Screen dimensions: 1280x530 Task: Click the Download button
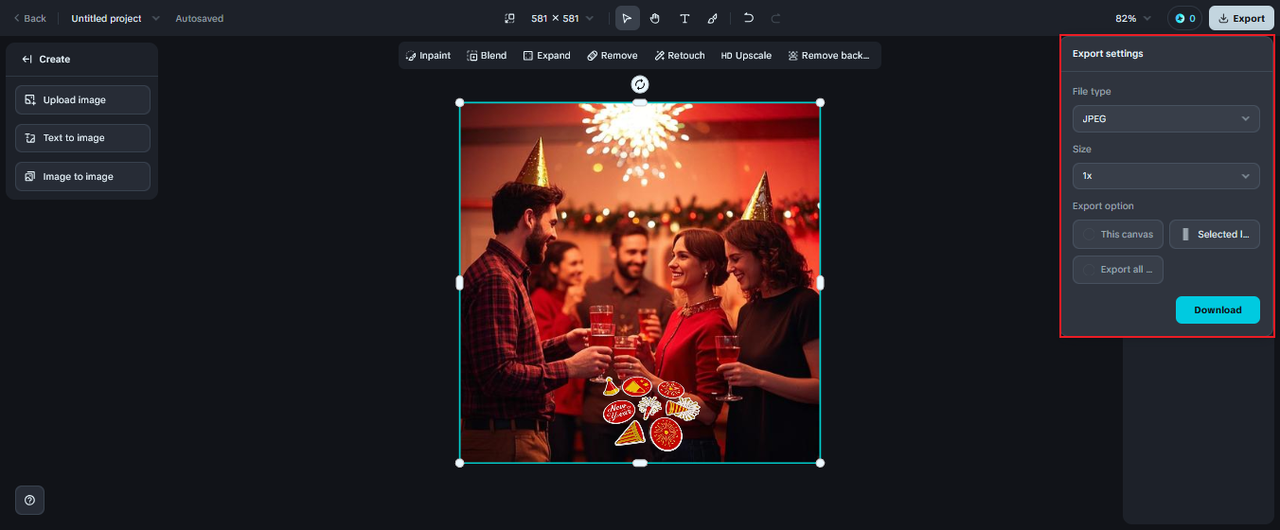pyautogui.click(x=1218, y=310)
